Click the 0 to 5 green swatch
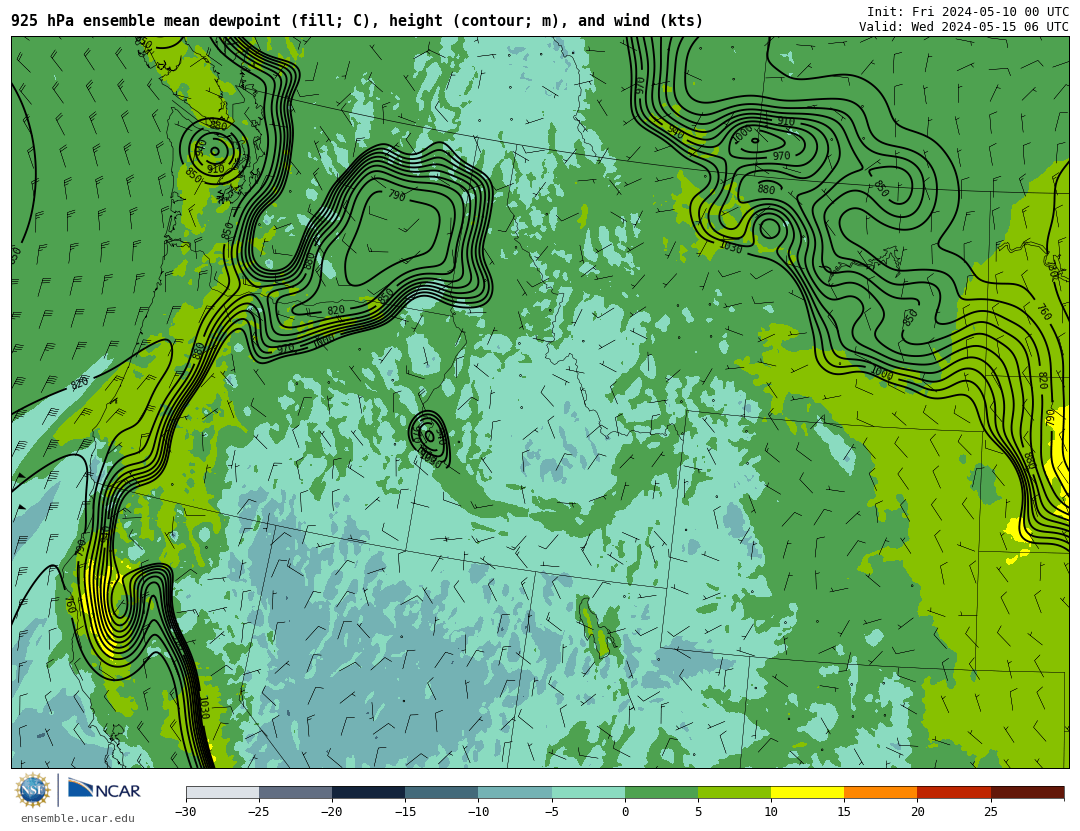Screen dimensions: 1080x831 pos(661,792)
